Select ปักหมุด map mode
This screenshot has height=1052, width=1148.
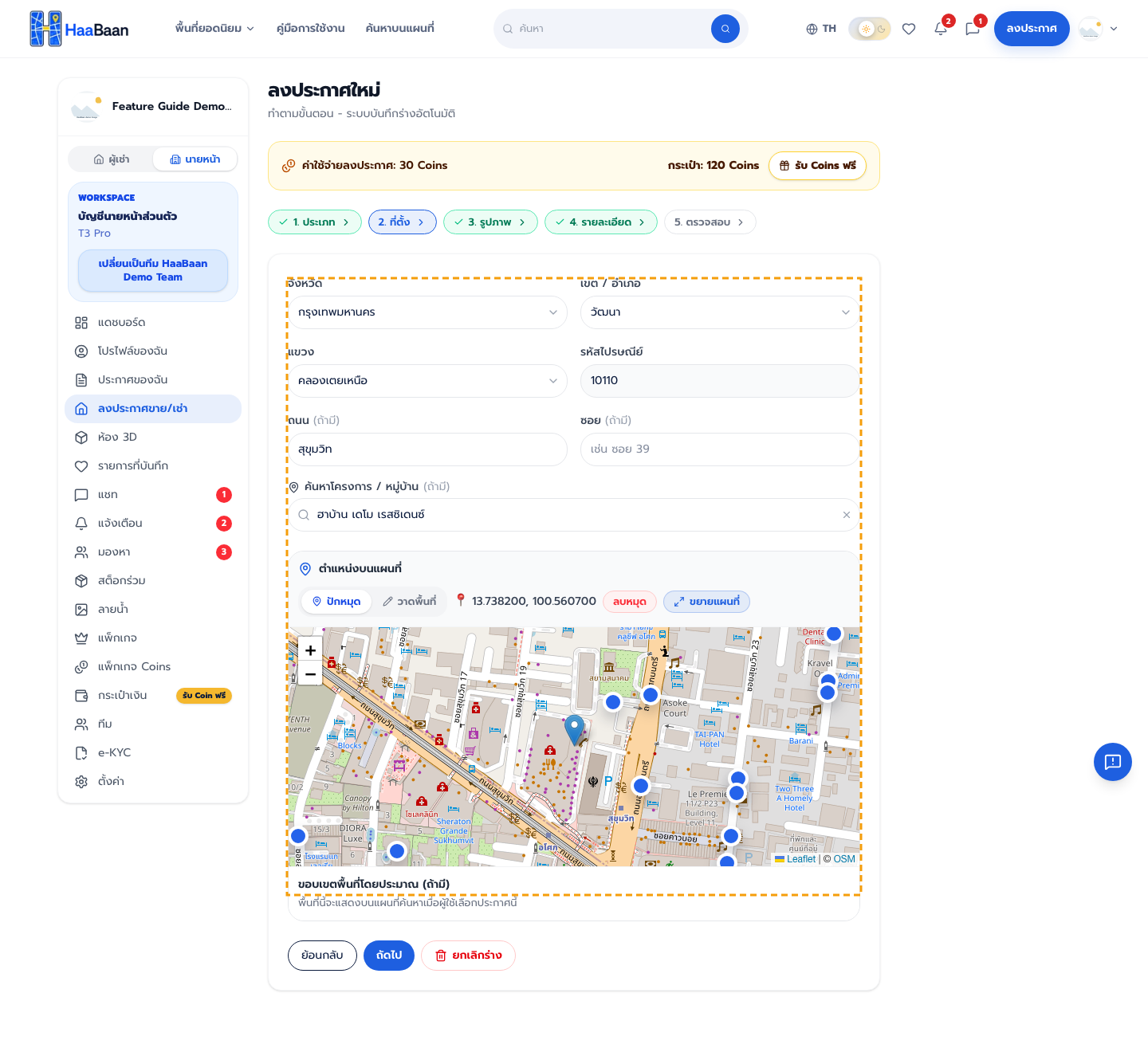336,602
